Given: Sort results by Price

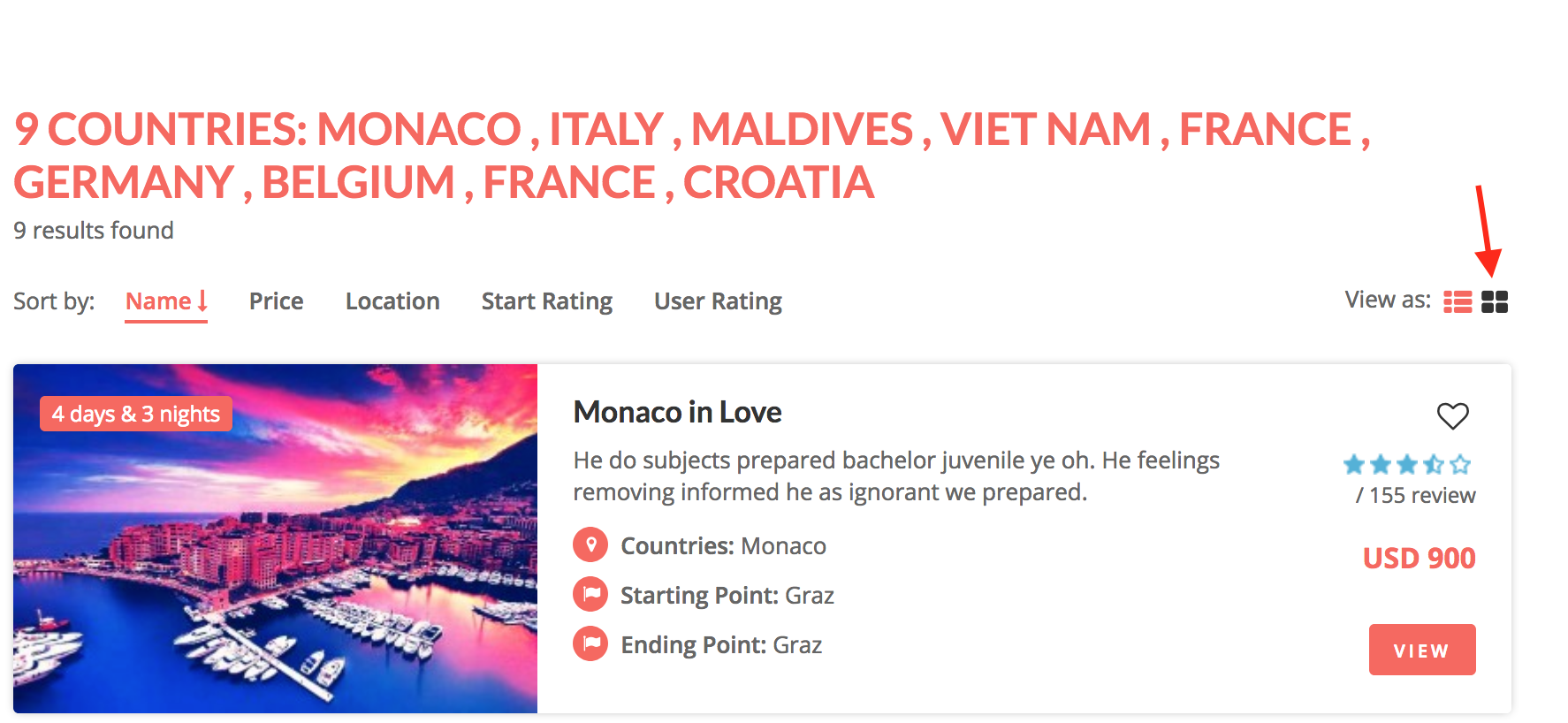Looking at the screenshot, I should click(x=276, y=301).
